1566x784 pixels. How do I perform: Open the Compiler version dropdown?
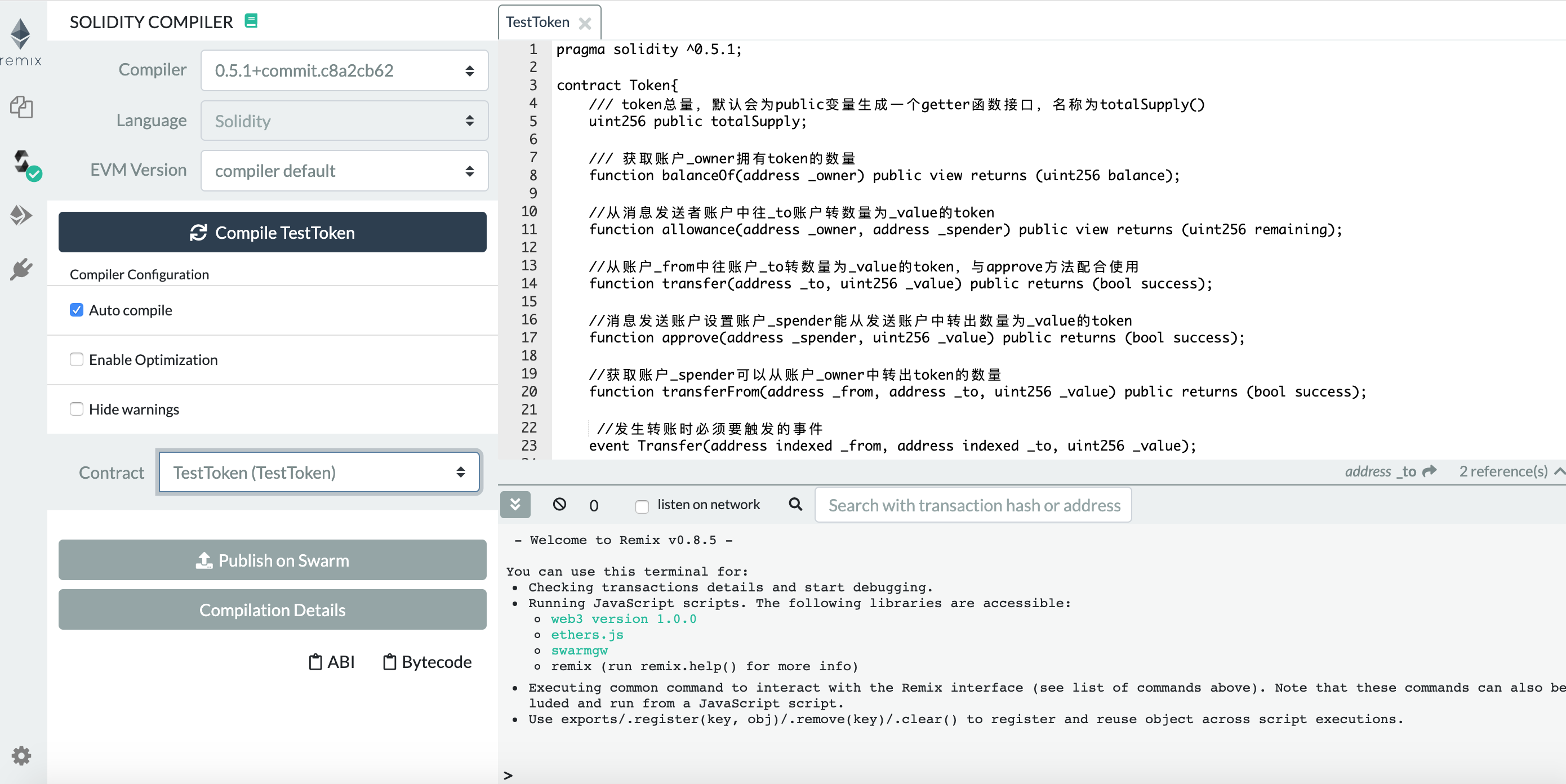point(344,70)
